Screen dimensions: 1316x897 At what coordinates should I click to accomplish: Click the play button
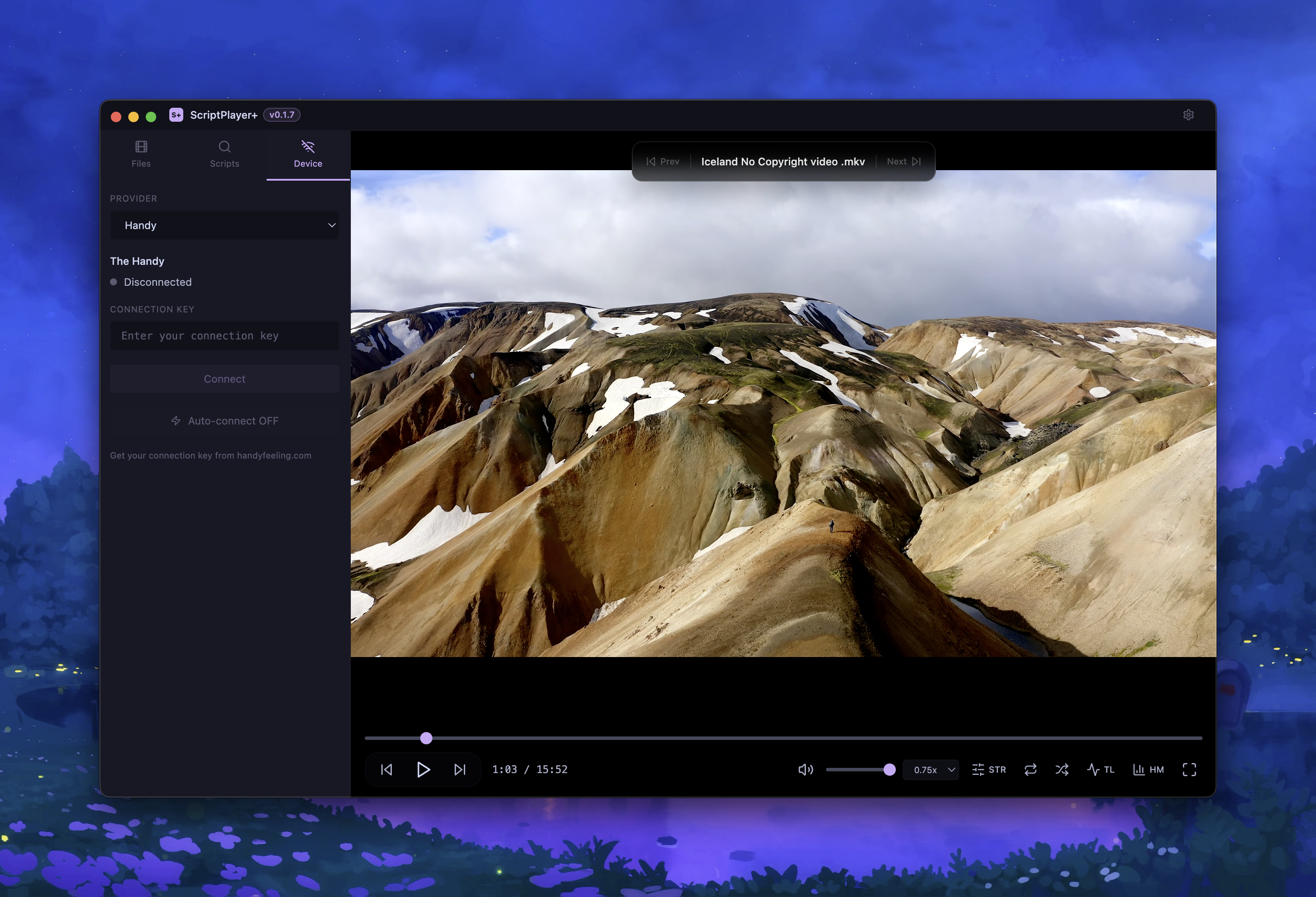(x=423, y=770)
